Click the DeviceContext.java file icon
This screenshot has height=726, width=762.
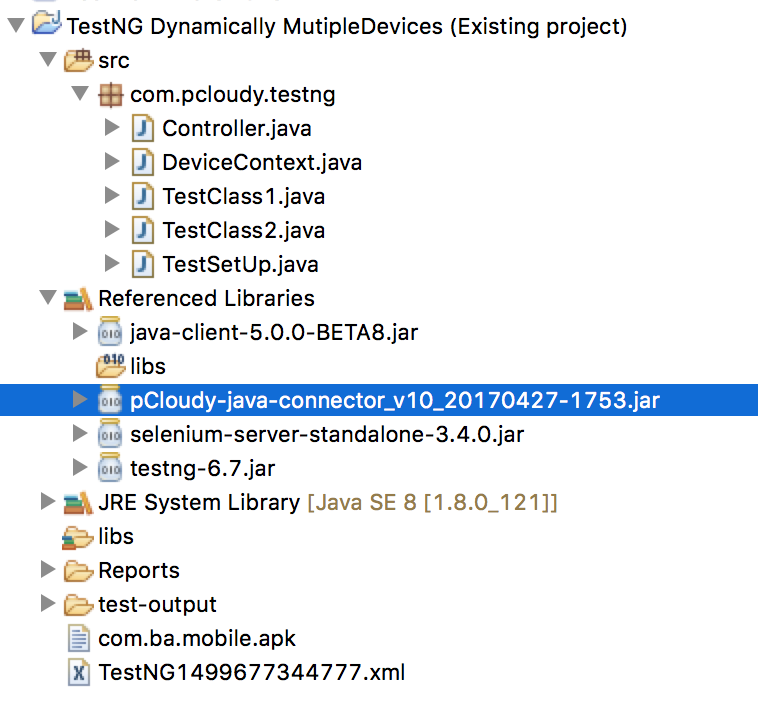click(143, 163)
